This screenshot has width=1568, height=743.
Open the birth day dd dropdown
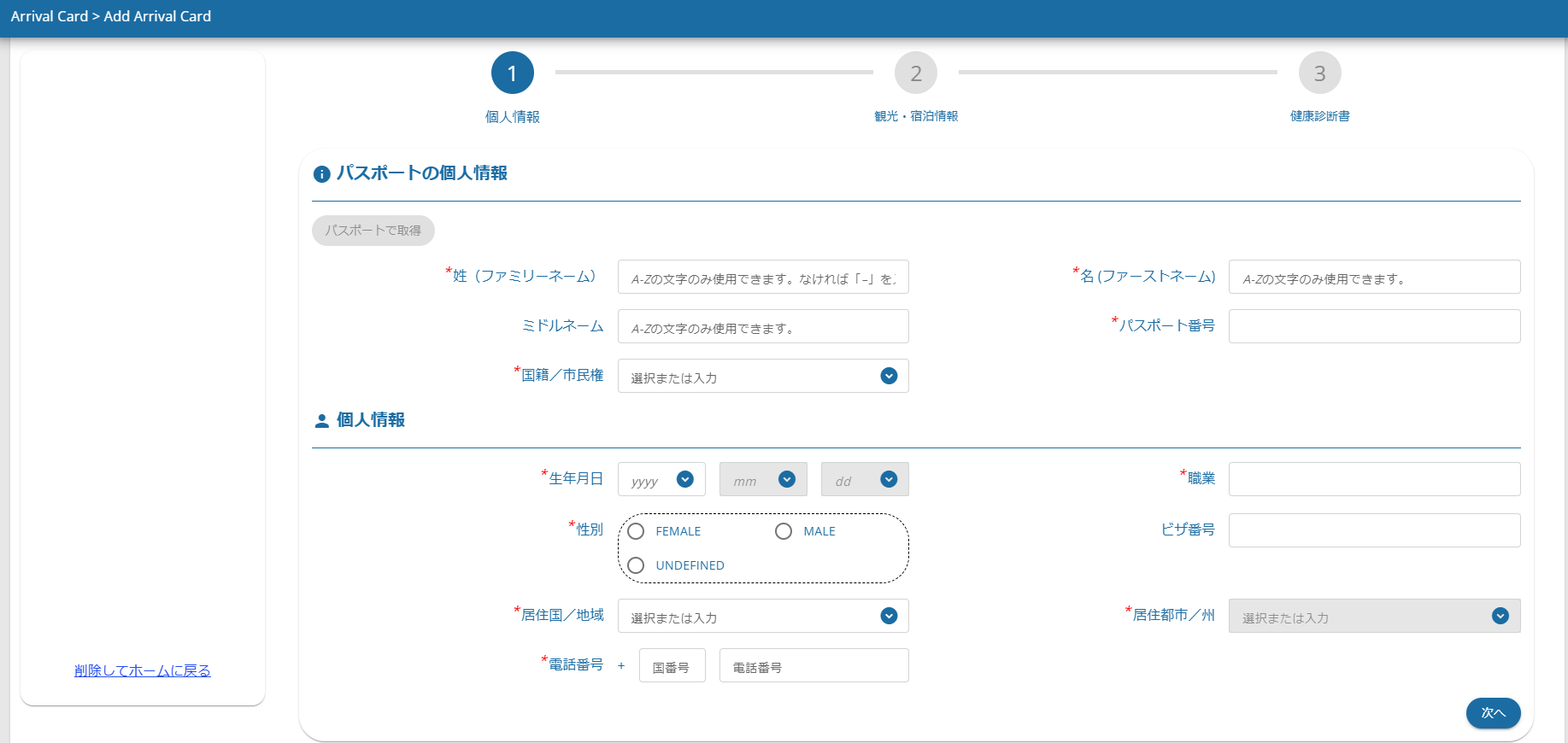click(x=864, y=479)
